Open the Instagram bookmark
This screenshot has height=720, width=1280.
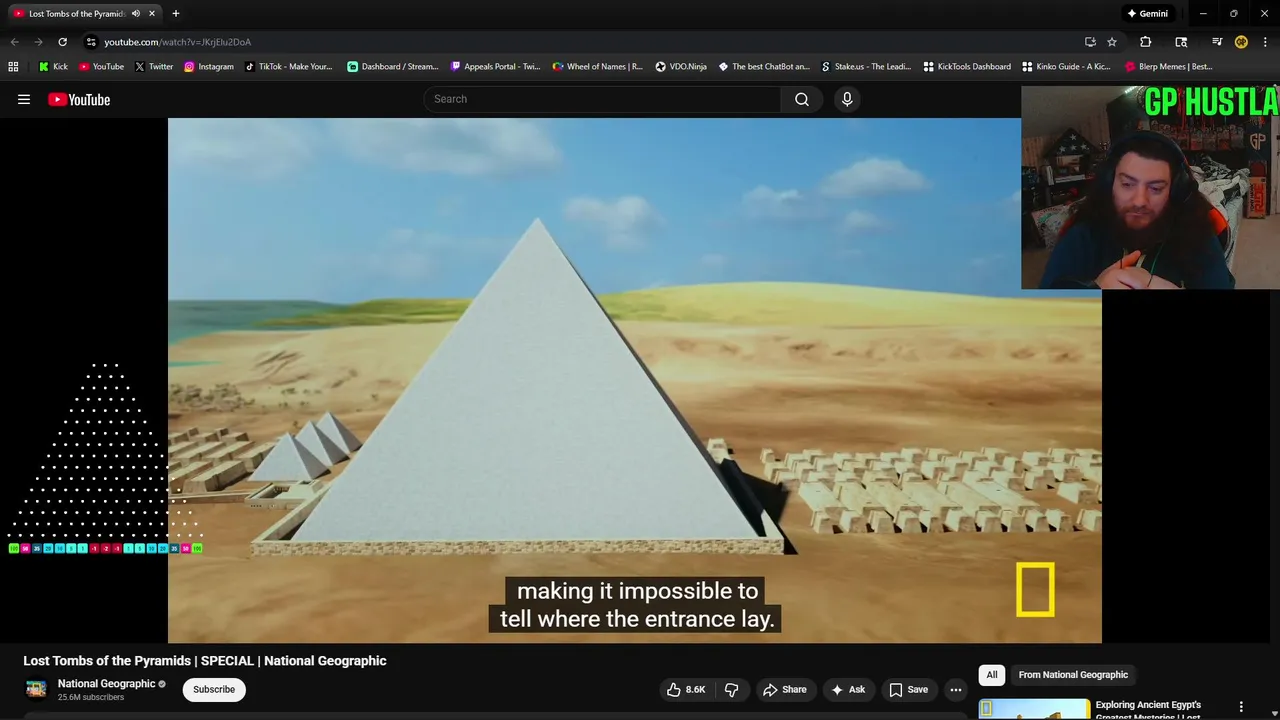(208, 67)
